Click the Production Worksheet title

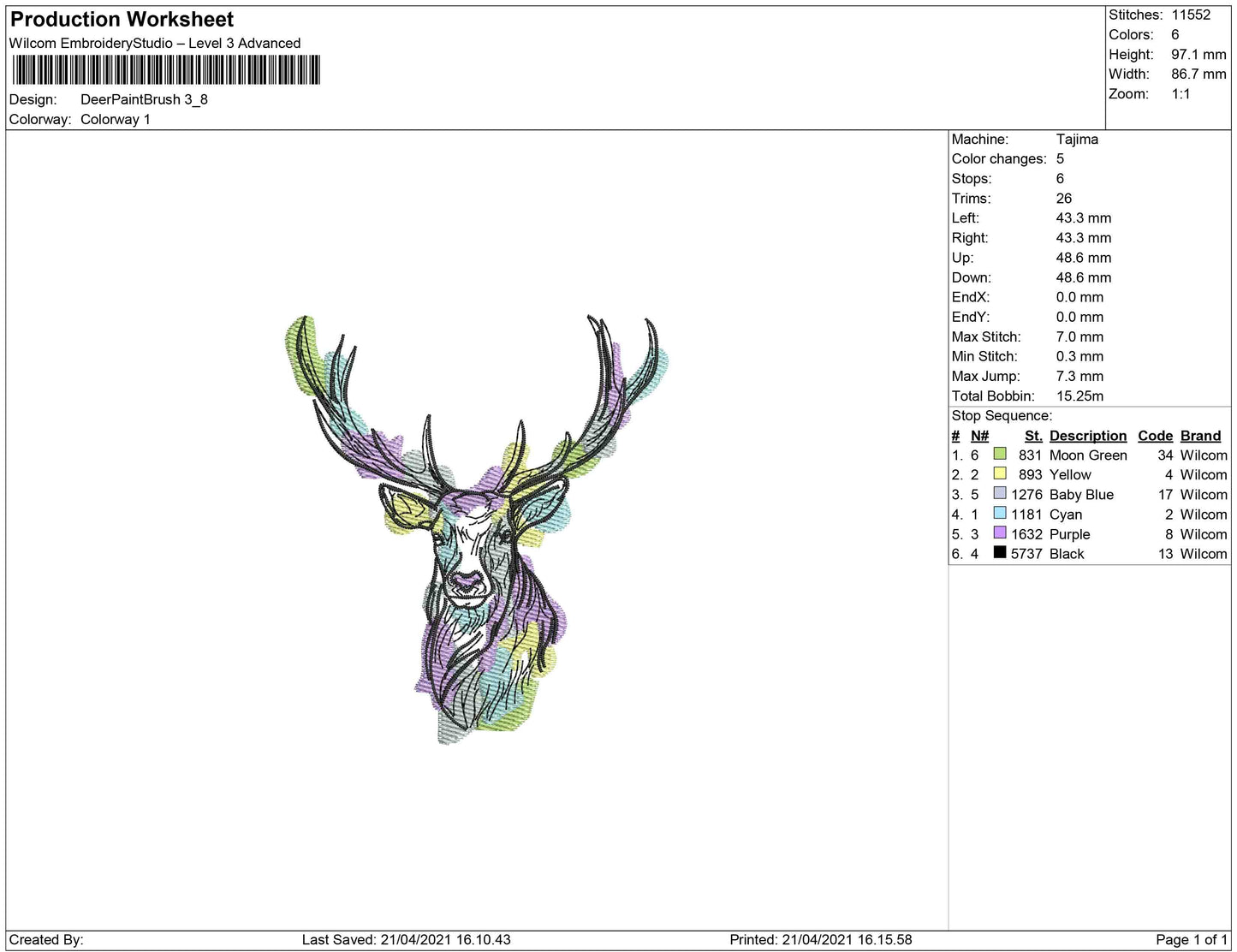120,18
